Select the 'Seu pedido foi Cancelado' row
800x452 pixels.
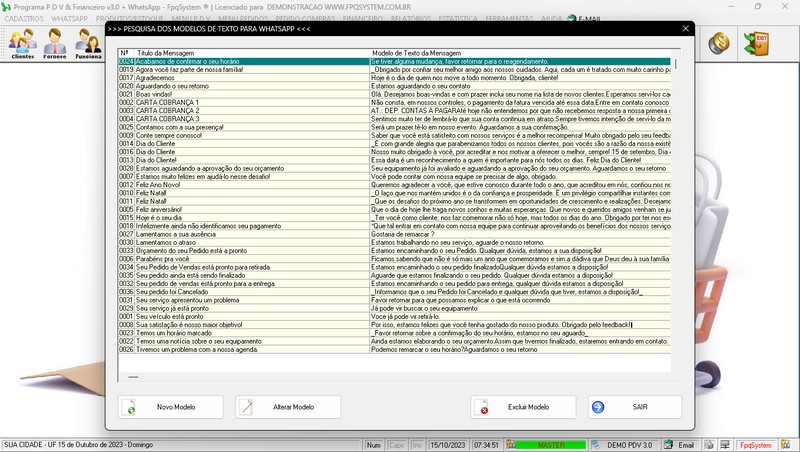[394, 292]
